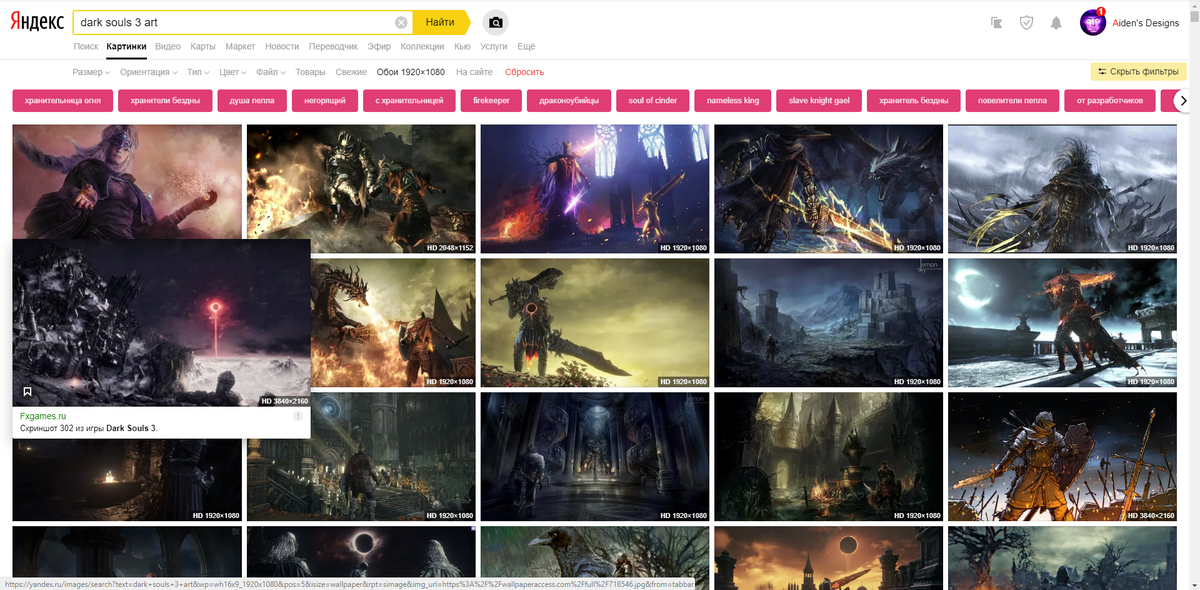1200x590 pixels.
Task: Open the Кью tab
Action: [x=462, y=46]
